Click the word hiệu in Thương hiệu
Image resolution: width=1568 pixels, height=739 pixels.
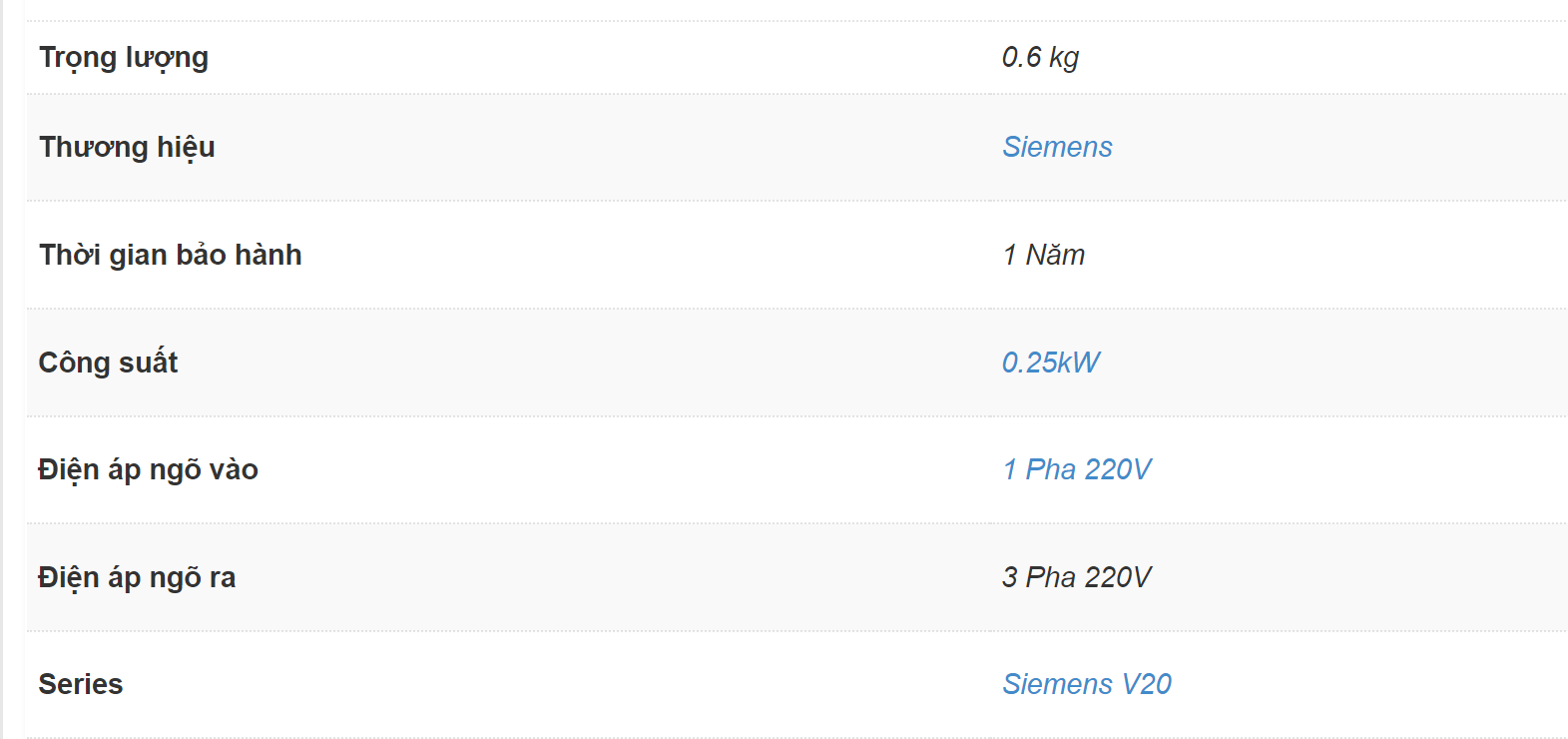[x=186, y=148]
